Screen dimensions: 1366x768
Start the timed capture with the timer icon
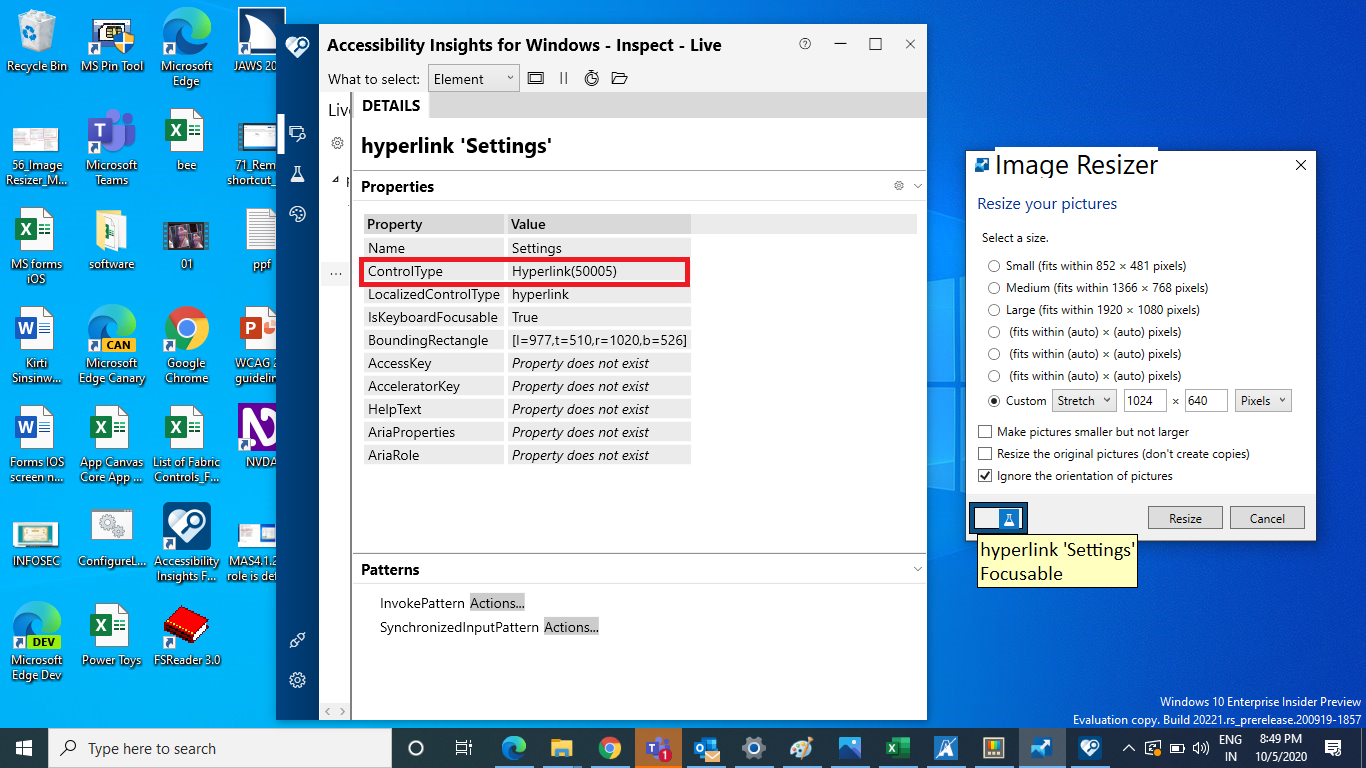tap(592, 78)
